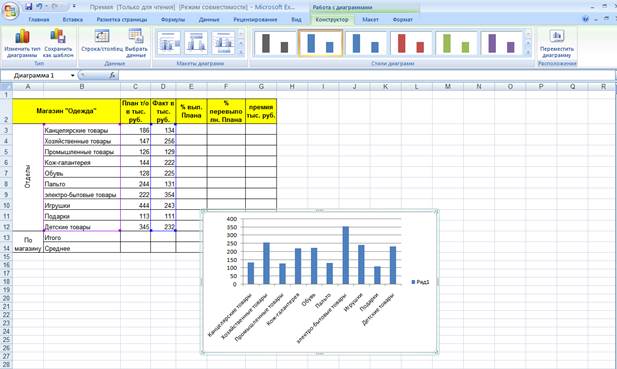
Task: Apply the green chart style
Action: pos(456,43)
